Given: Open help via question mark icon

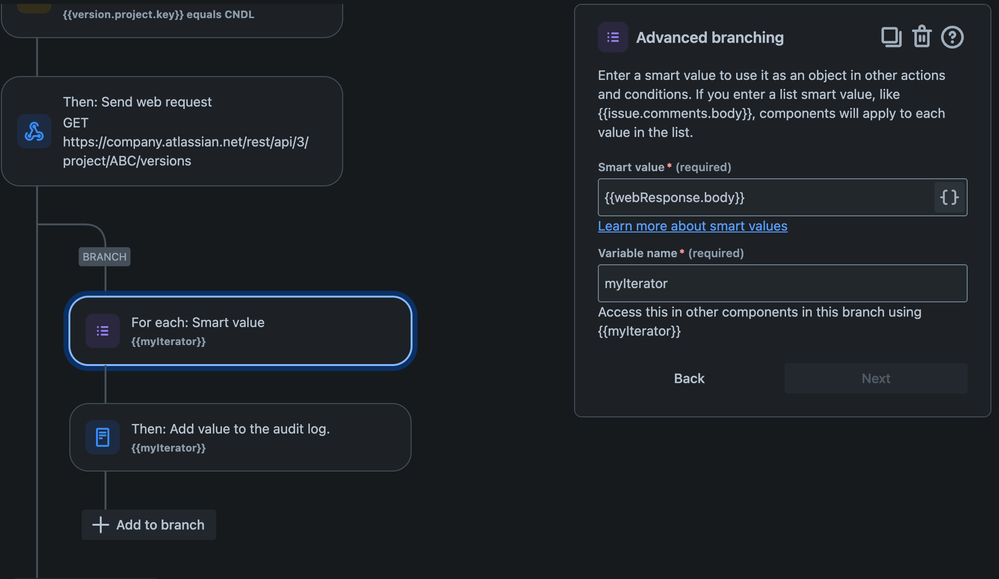Looking at the screenshot, I should pos(952,38).
